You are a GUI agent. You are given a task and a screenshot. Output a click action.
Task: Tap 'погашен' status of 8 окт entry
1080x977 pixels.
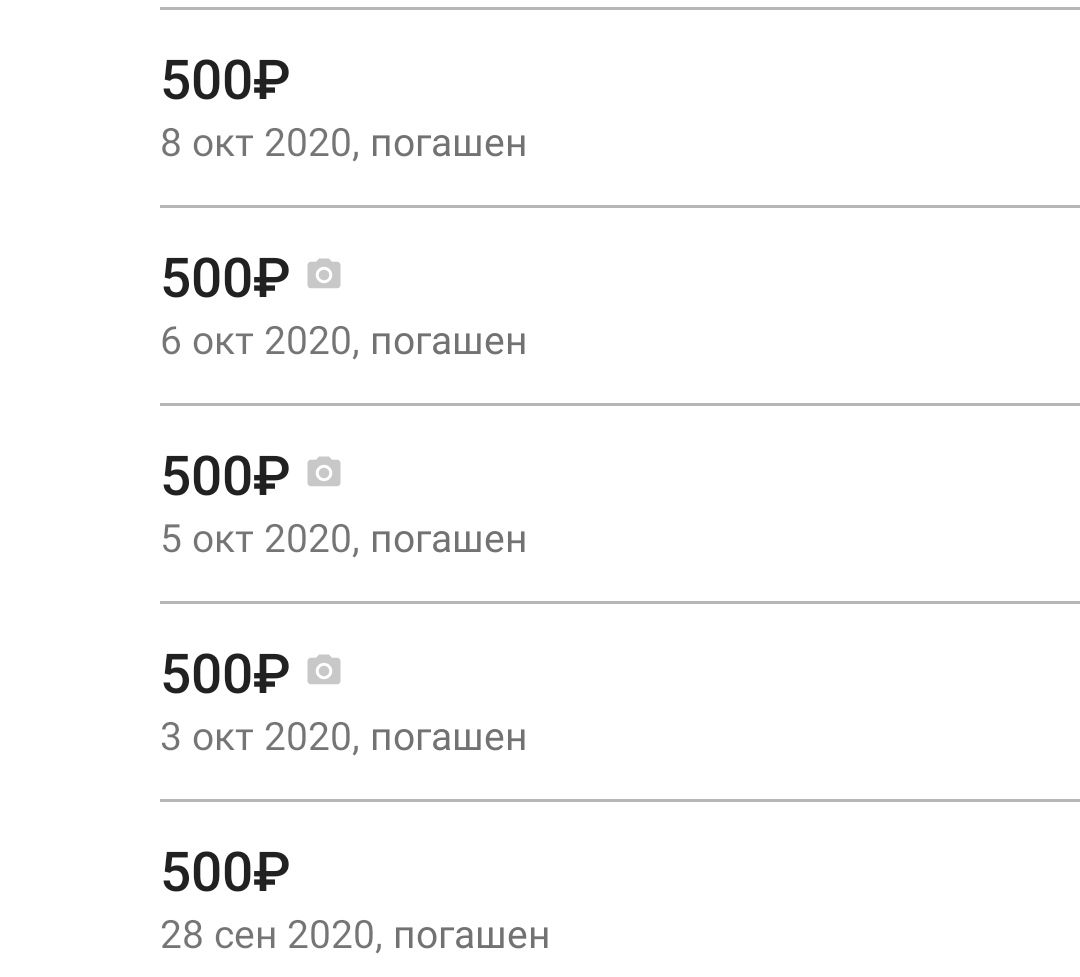point(449,145)
